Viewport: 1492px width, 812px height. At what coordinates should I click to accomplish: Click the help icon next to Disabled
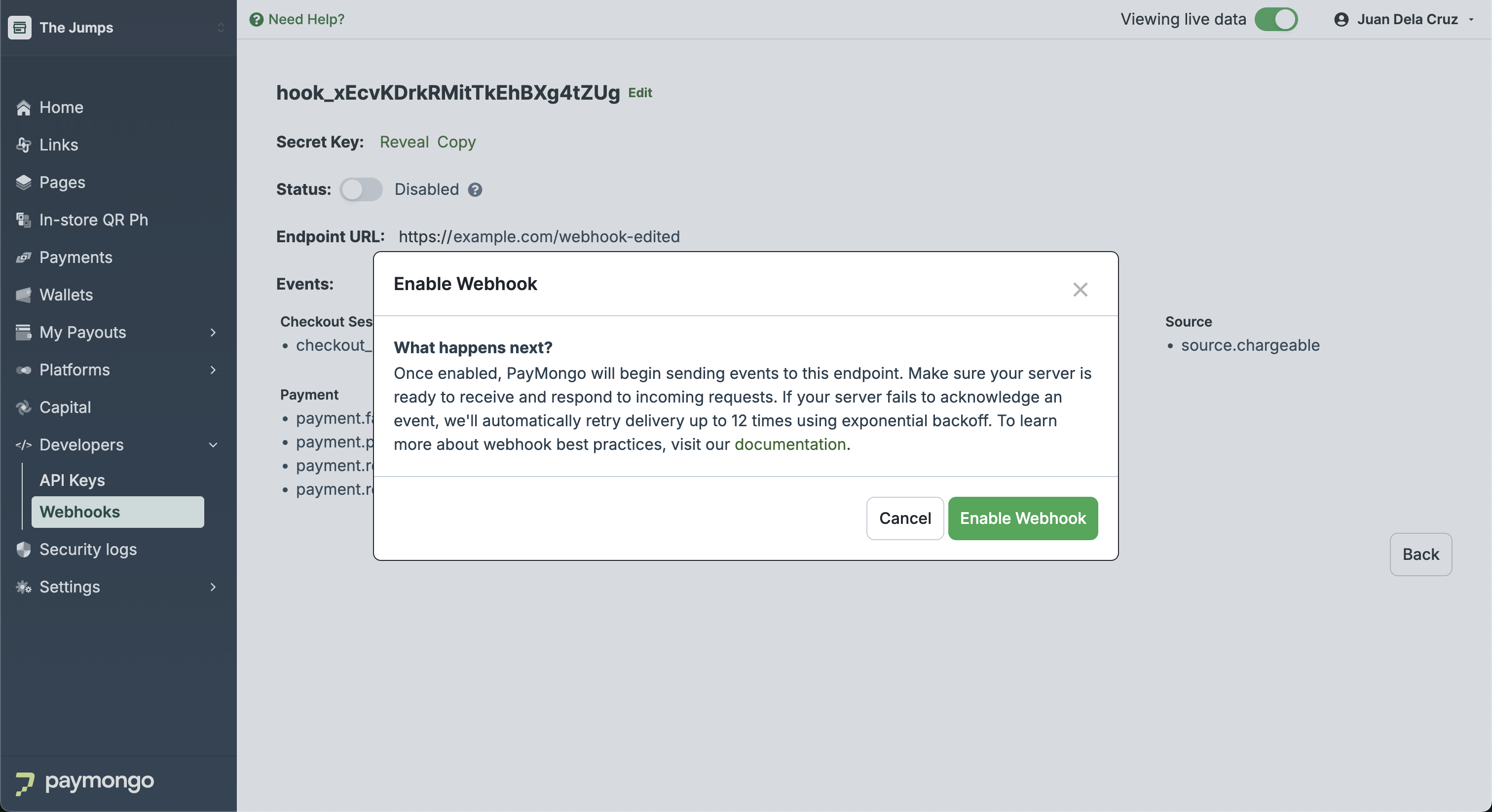[x=475, y=189]
